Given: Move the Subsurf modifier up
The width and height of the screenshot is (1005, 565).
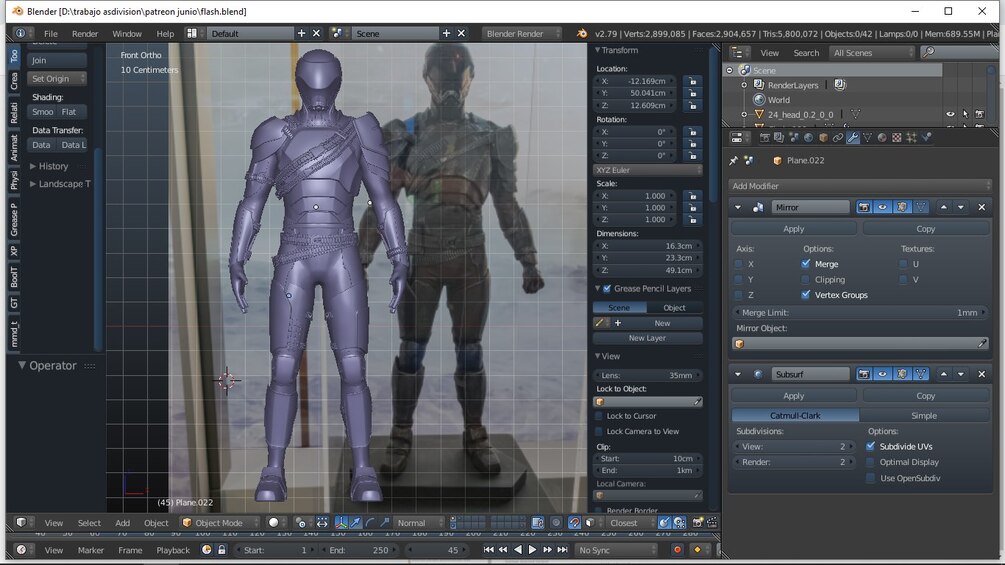Looking at the screenshot, I should point(944,374).
